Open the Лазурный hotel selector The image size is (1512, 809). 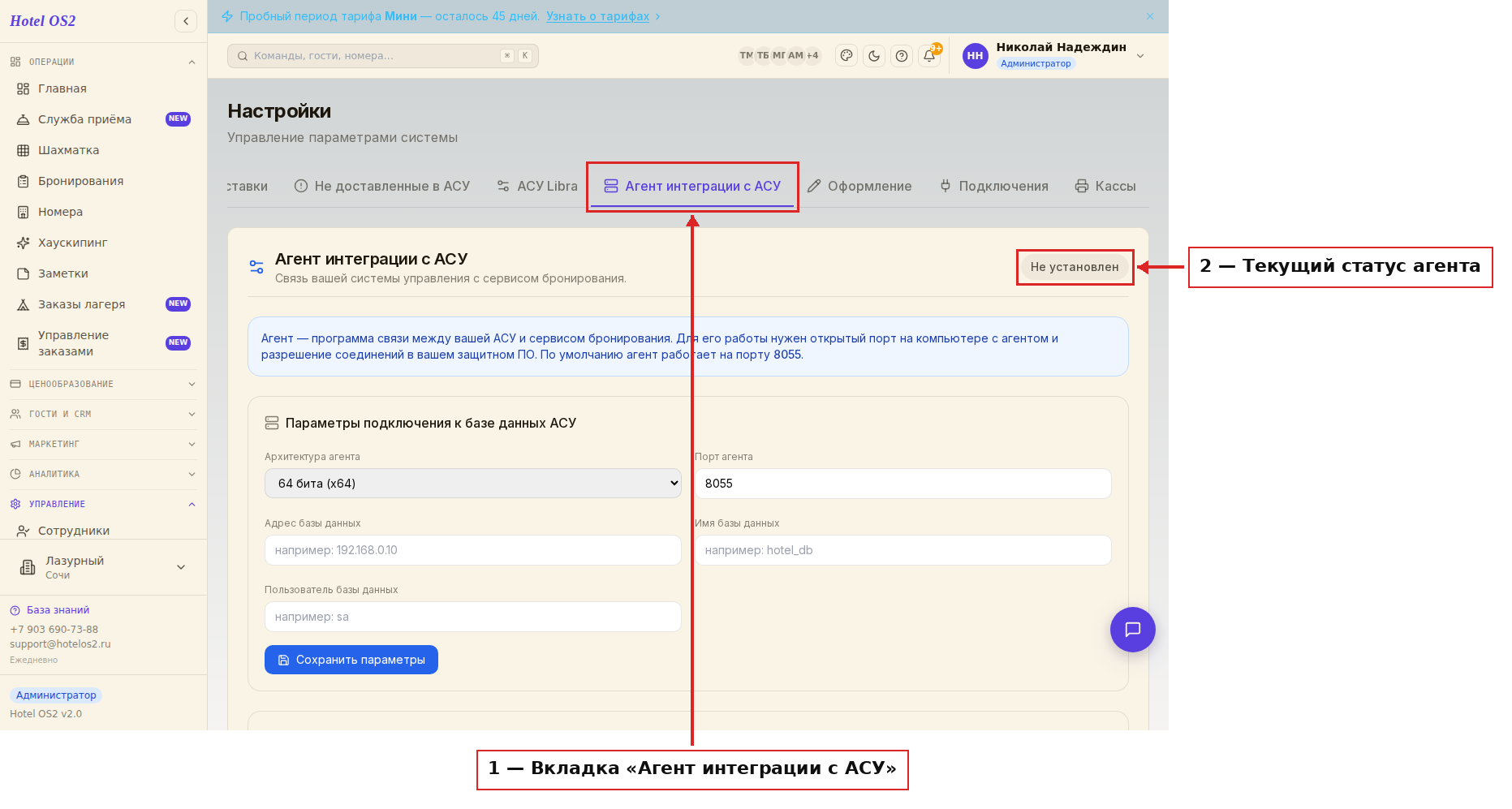tap(103, 567)
